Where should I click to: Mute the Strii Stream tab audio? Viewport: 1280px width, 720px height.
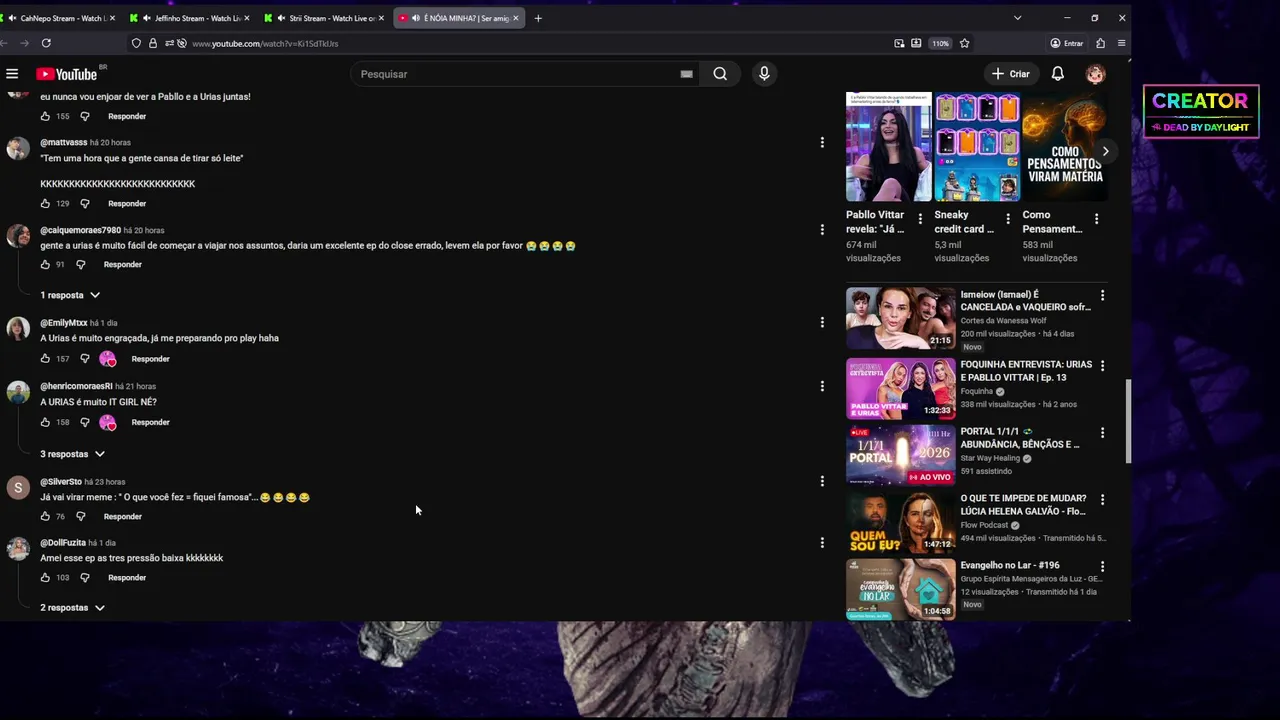click(281, 18)
